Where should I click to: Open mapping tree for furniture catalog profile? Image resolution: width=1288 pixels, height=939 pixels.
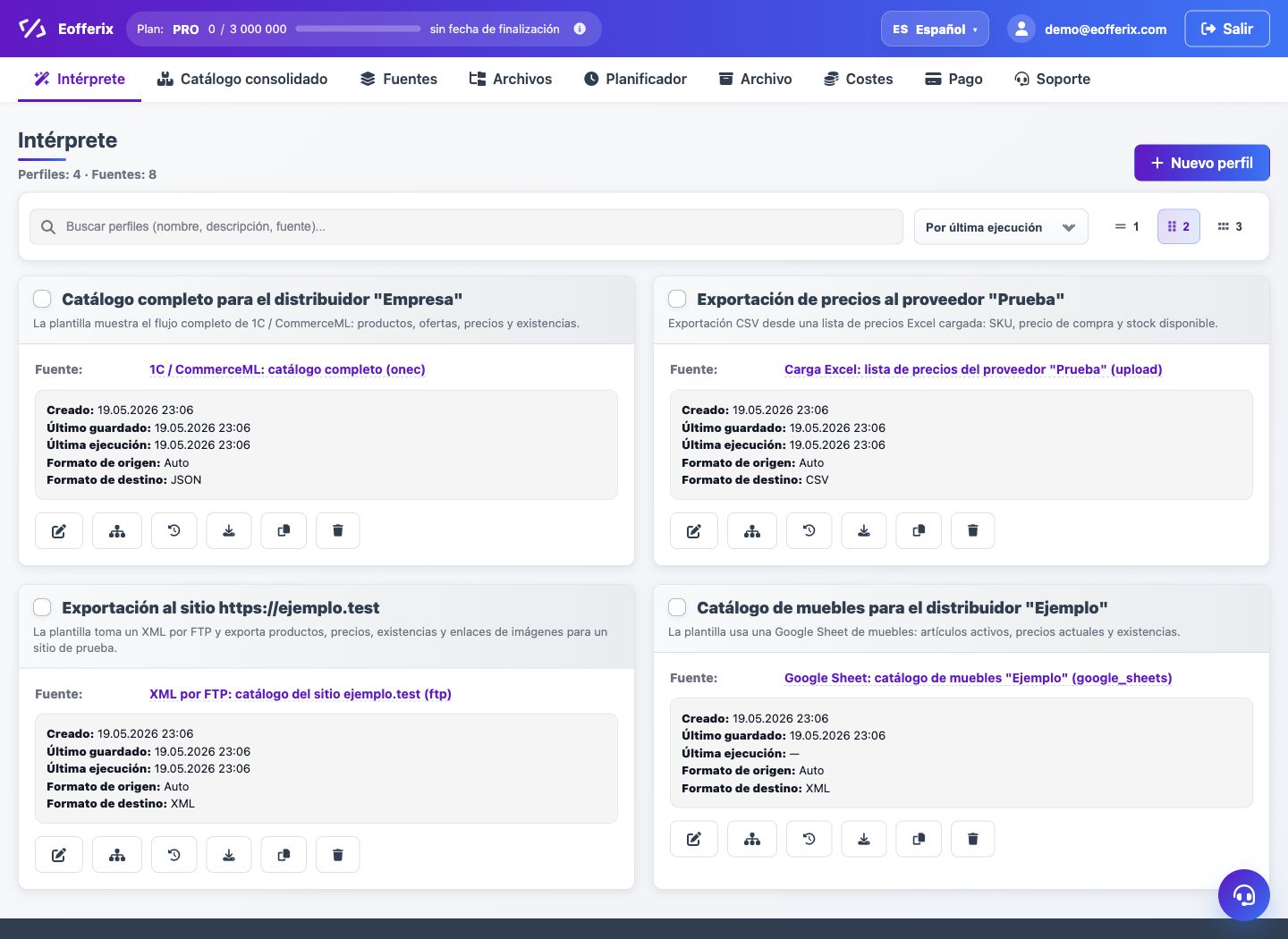click(752, 839)
